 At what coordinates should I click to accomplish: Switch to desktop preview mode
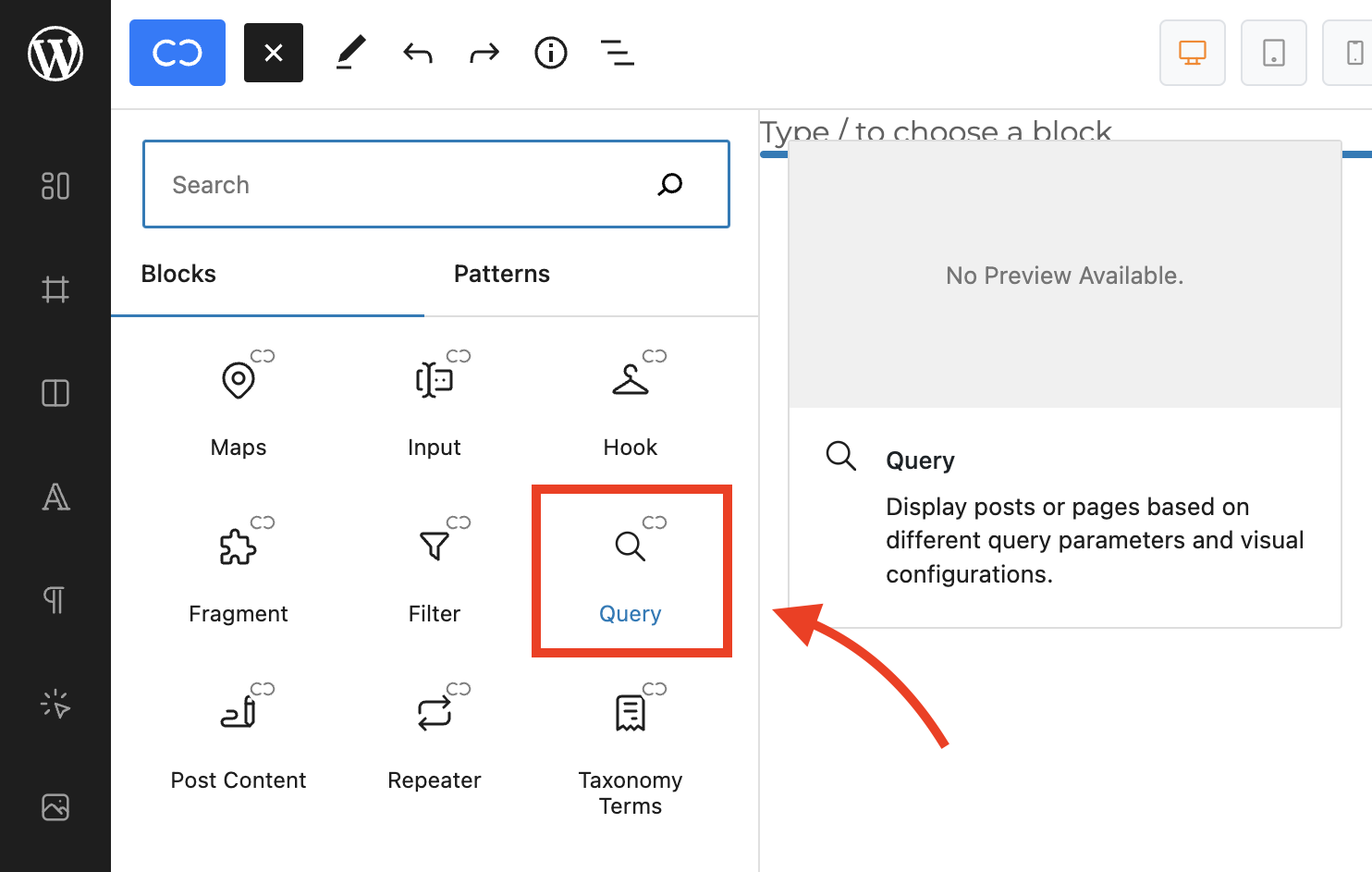(x=1193, y=53)
